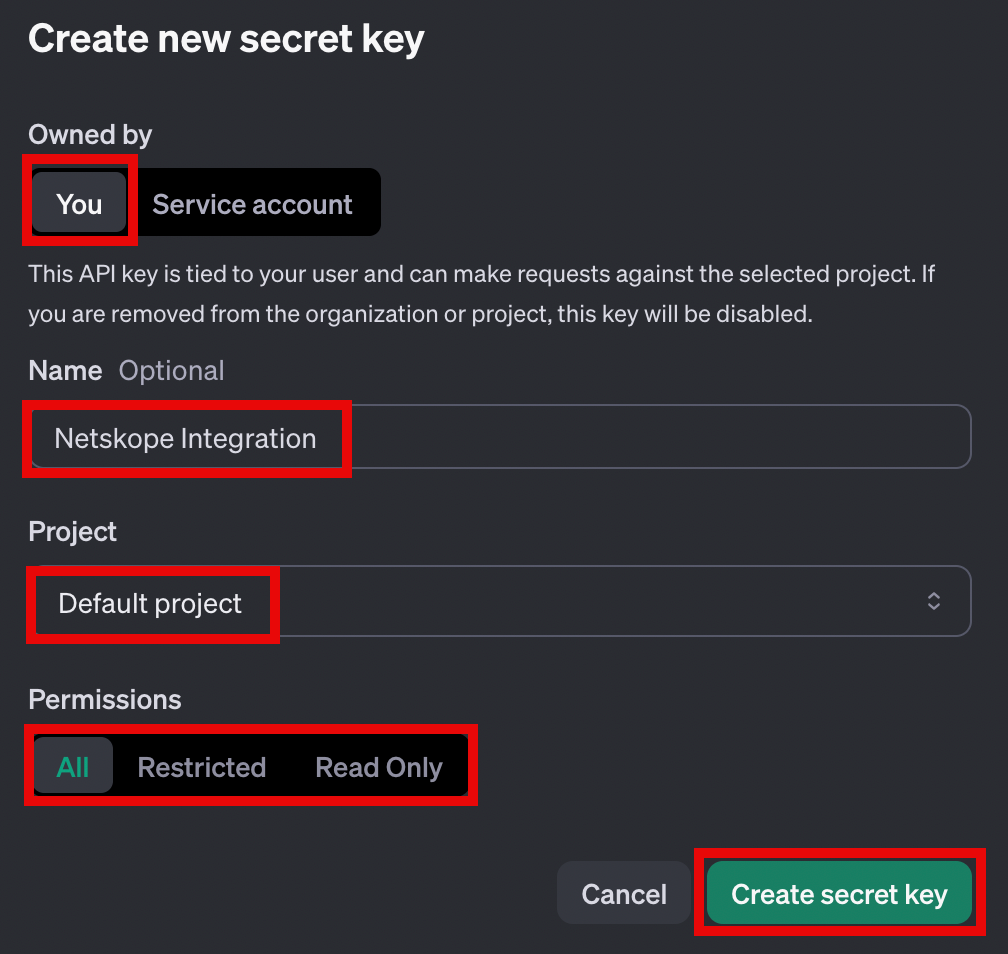Click the green Create secret key action
The image size is (1008, 954).
coord(839,893)
